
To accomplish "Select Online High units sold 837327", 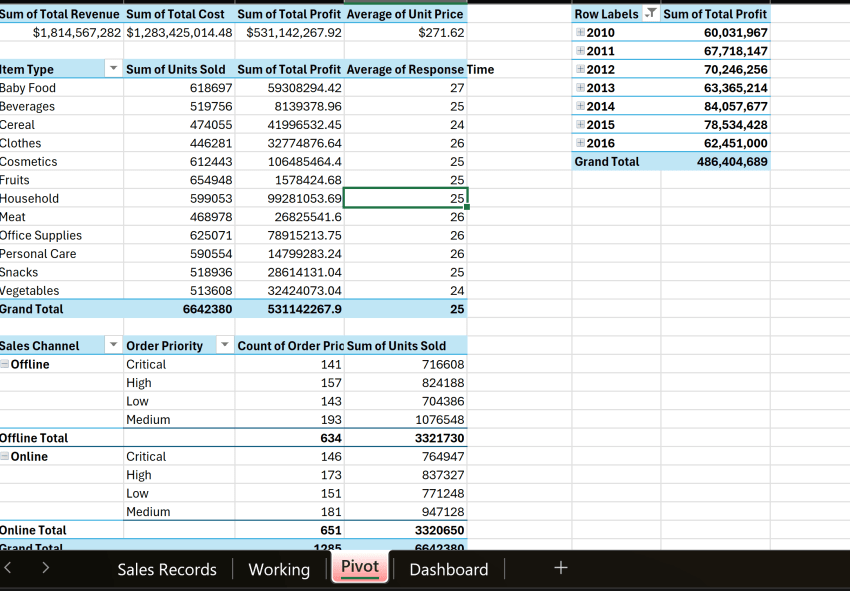I will (405, 475).
